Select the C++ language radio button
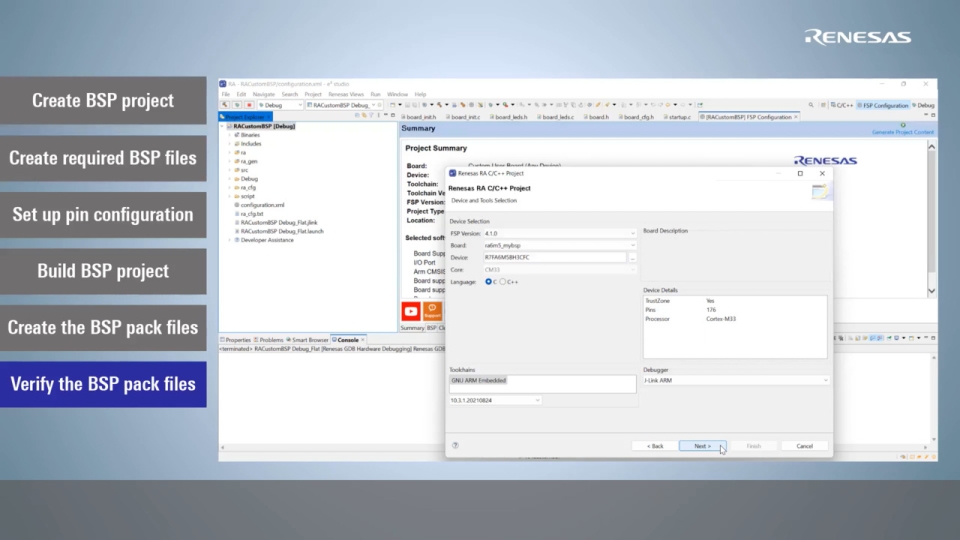Image resolution: width=960 pixels, height=540 pixels. 504,282
